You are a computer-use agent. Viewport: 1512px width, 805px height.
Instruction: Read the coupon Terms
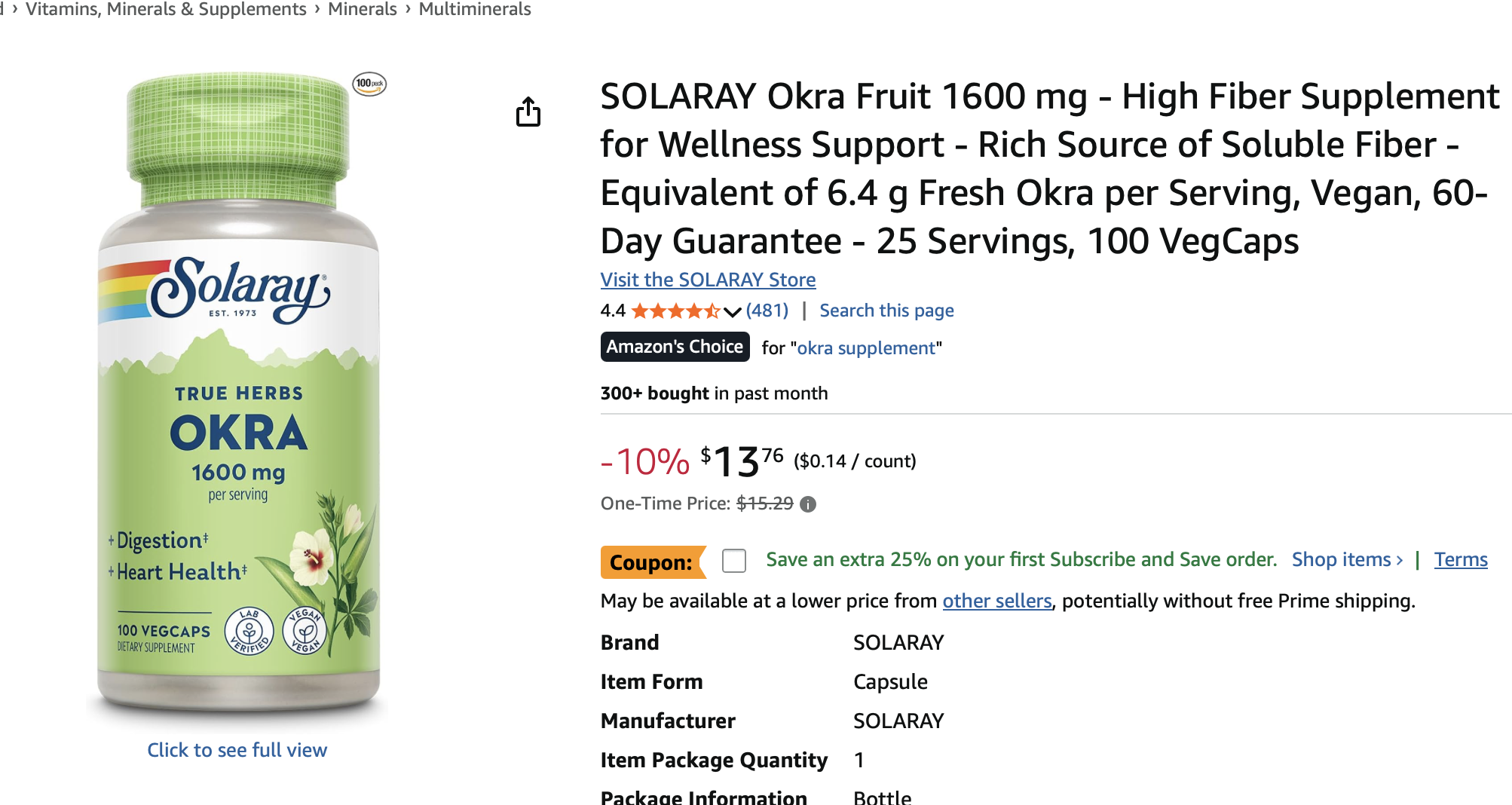click(1459, 559)
